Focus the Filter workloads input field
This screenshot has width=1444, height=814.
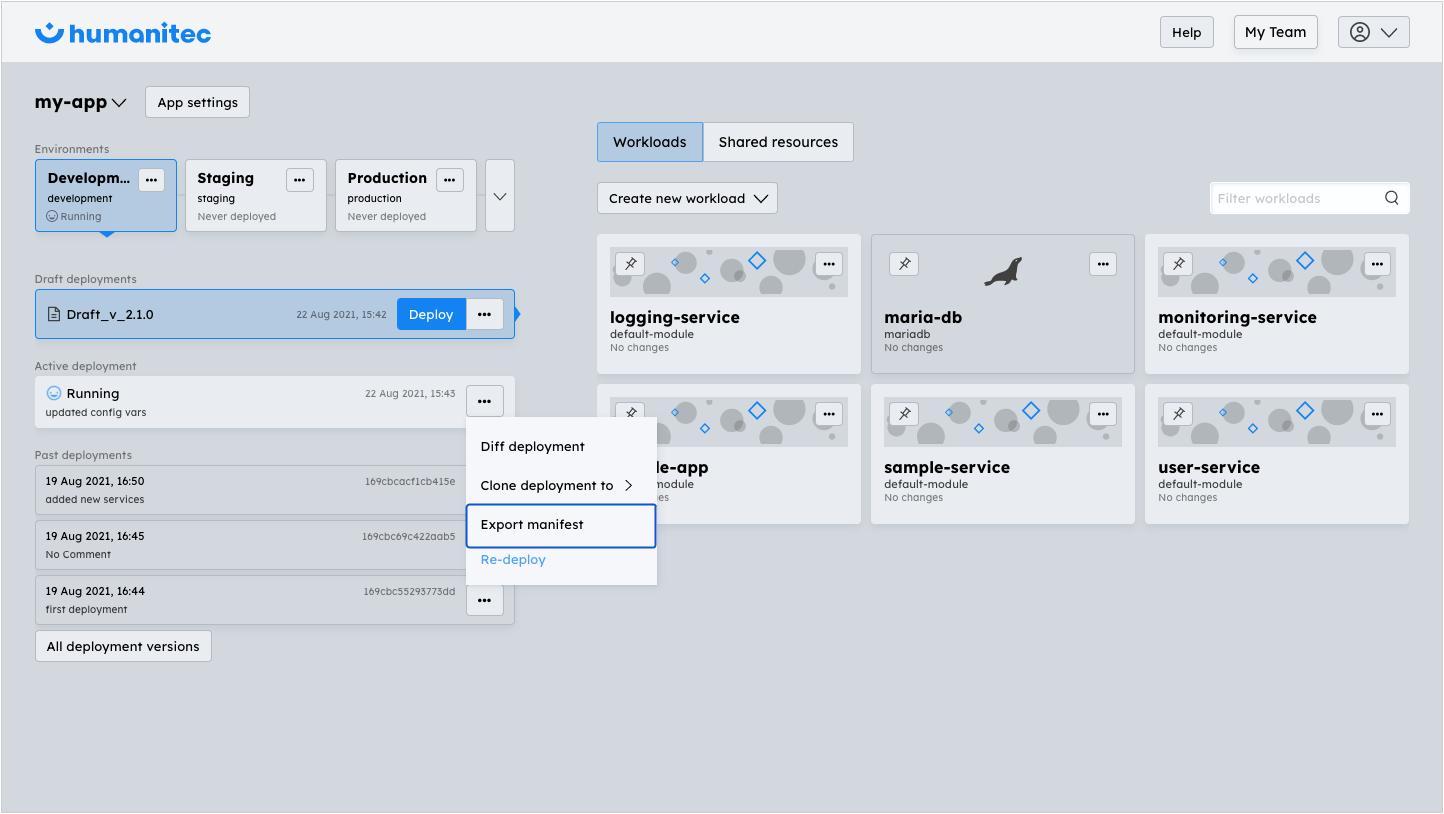(x=1295, y=198)
